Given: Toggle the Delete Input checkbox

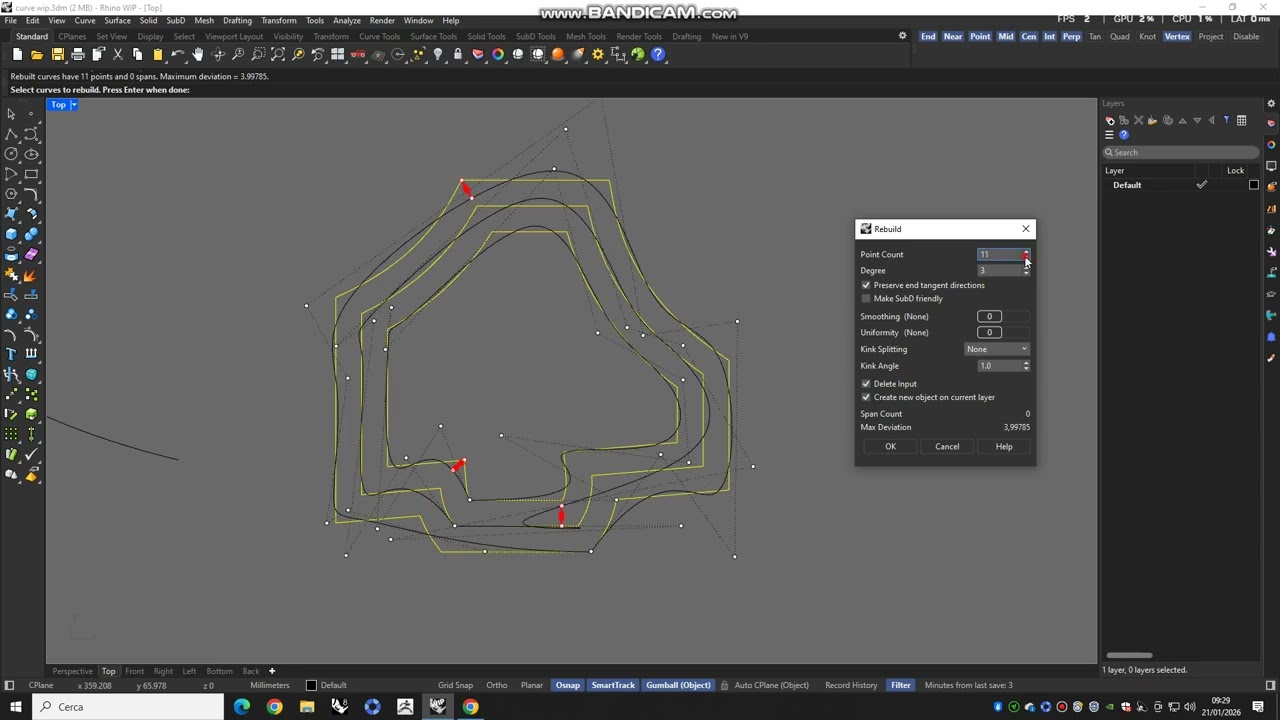Looking at the screenshot, I should click(866, 384).
